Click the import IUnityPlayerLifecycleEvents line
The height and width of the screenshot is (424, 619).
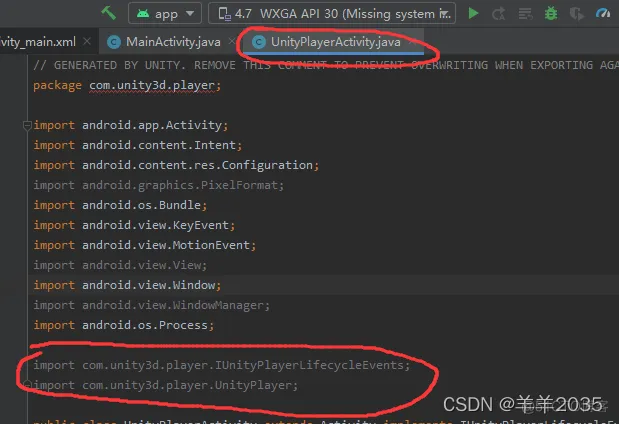(221, 365)
